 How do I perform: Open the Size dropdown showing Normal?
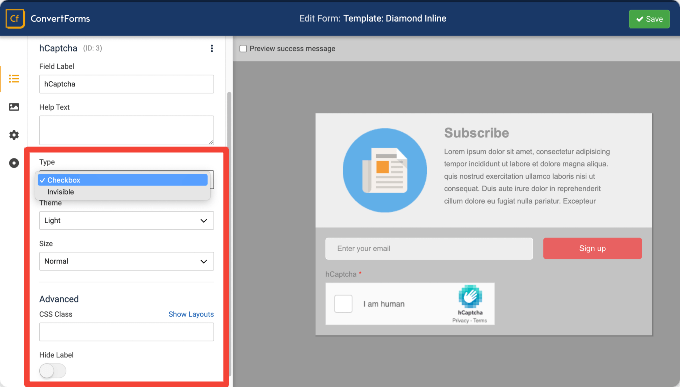(126, 261)
